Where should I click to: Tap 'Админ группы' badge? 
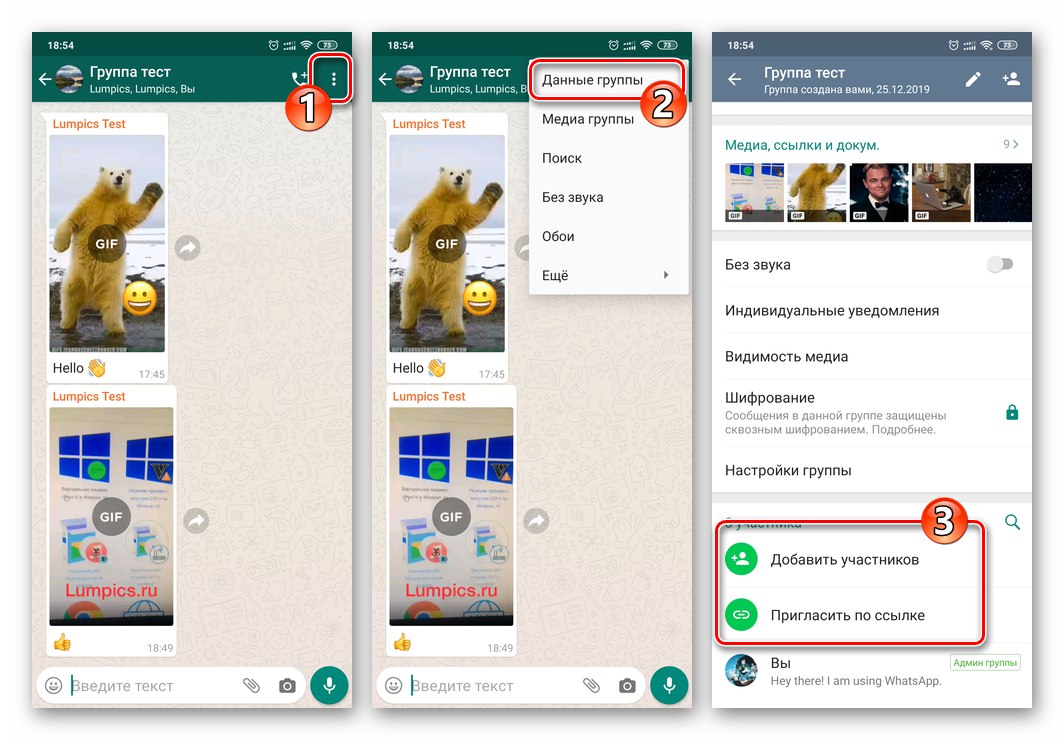coord(985,663)
